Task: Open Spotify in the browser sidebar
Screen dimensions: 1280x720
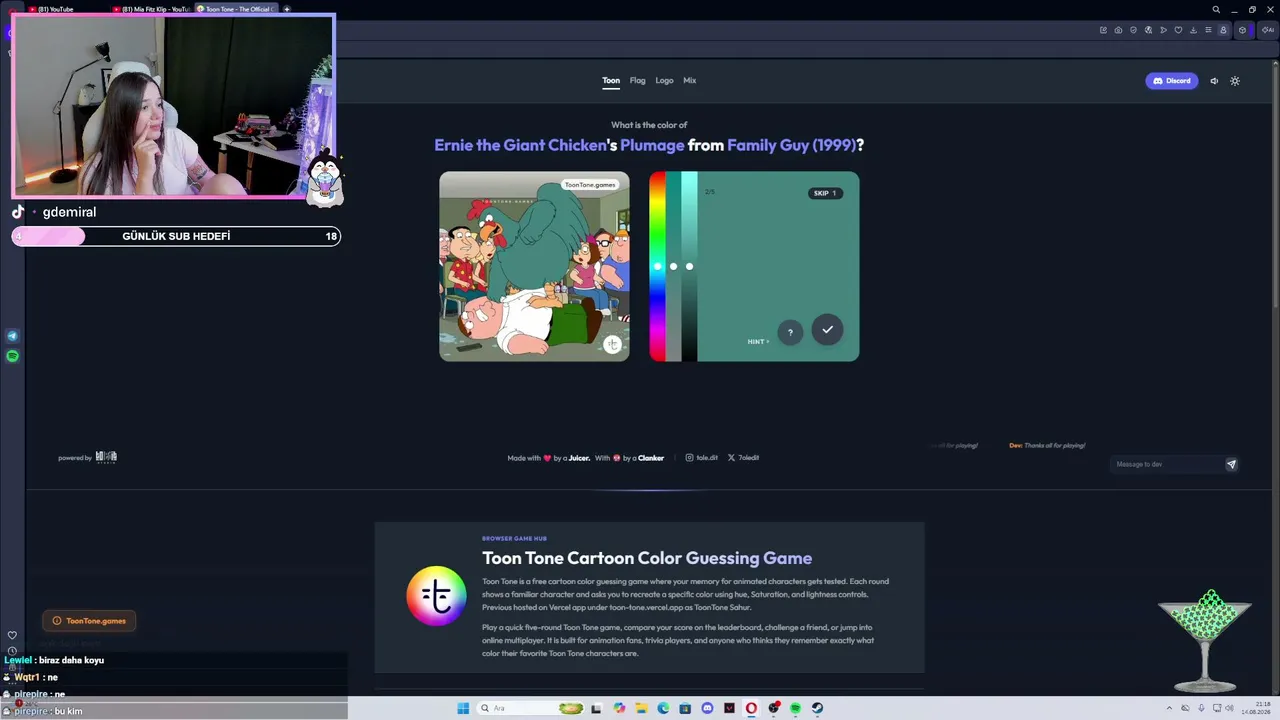Action: click(12, 356)
